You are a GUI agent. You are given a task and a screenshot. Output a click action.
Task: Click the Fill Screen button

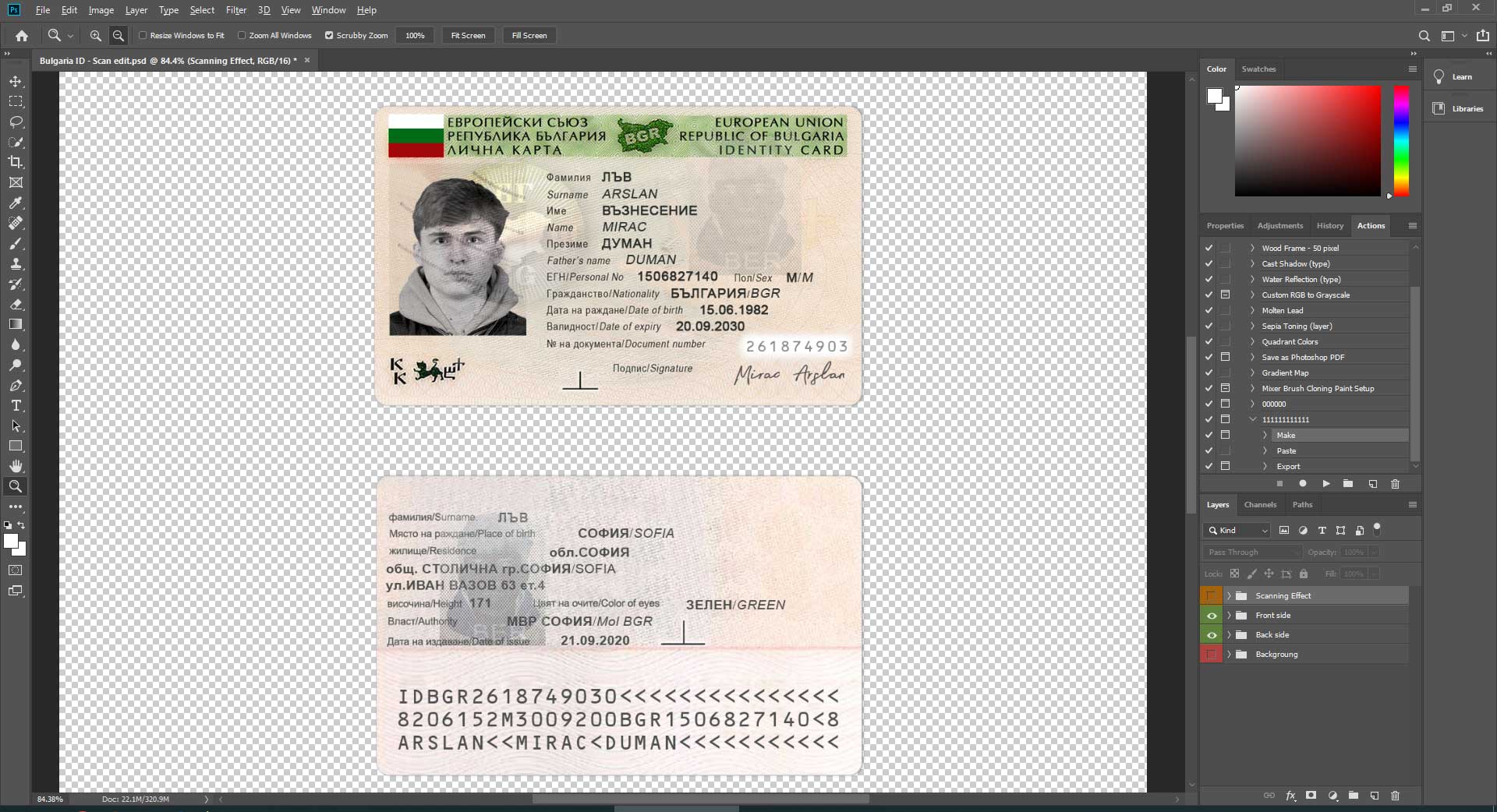click(529, 36)
